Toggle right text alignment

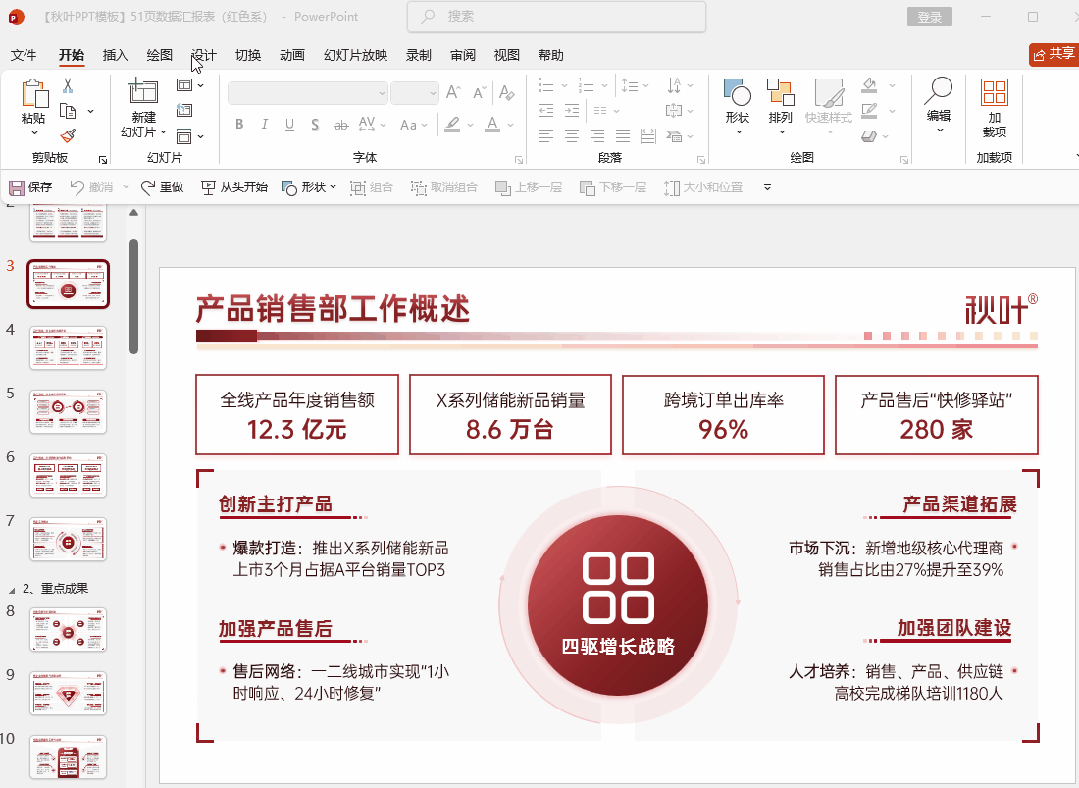597,136
